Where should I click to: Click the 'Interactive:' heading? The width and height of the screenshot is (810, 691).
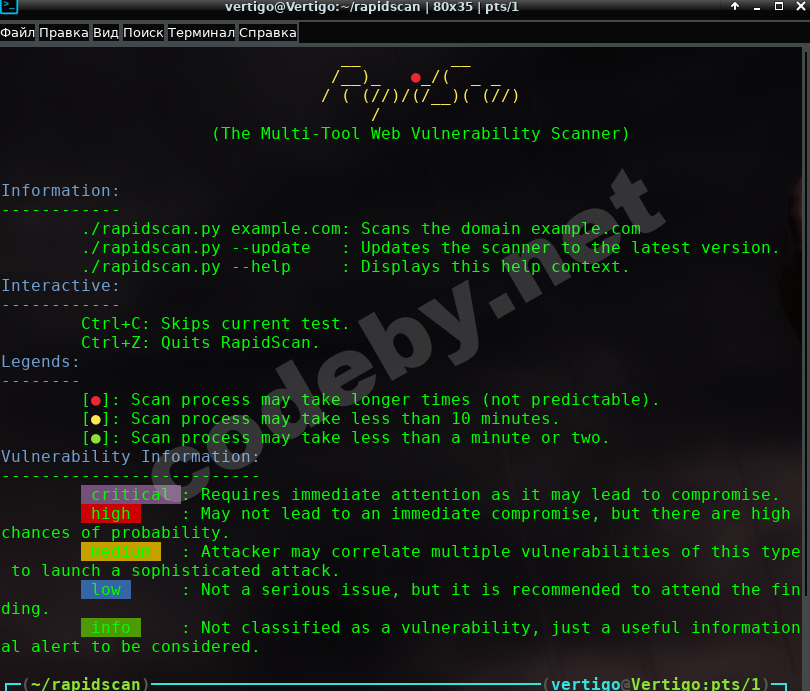coord(60,286)
